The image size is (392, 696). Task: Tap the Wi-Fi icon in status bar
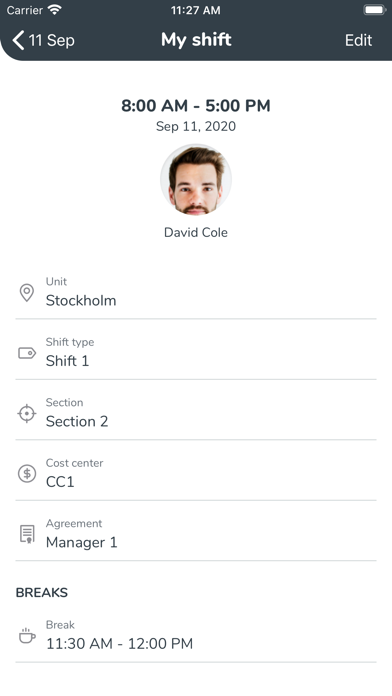(x=55, y=10)
